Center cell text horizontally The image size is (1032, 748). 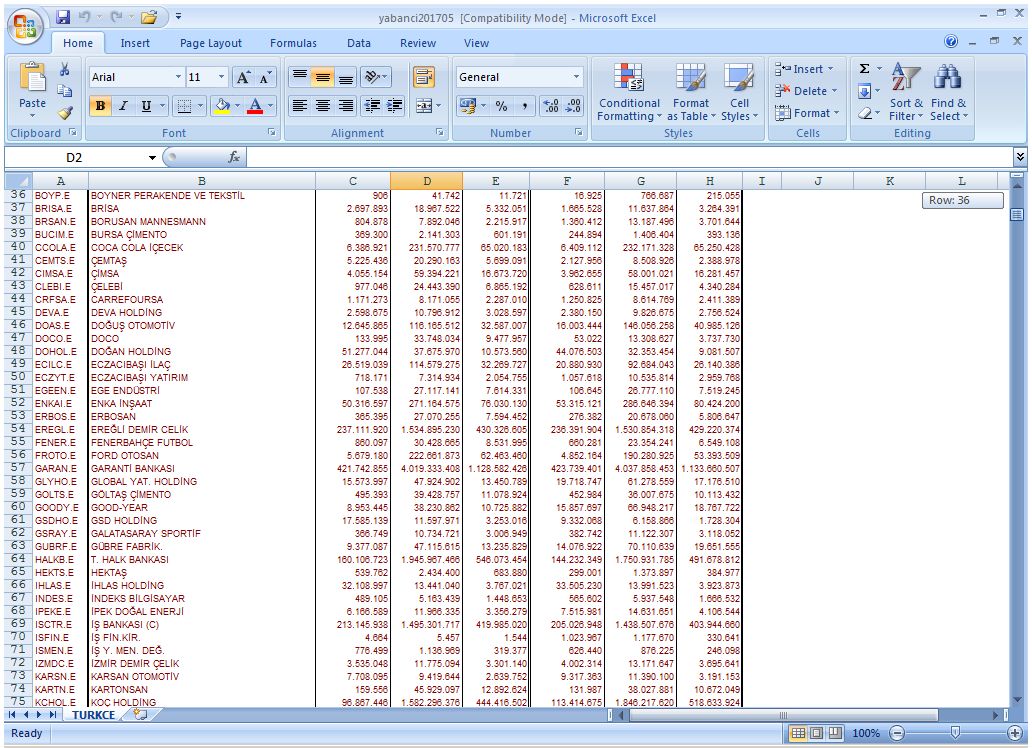pyautogui.click(x=322, y=105)
